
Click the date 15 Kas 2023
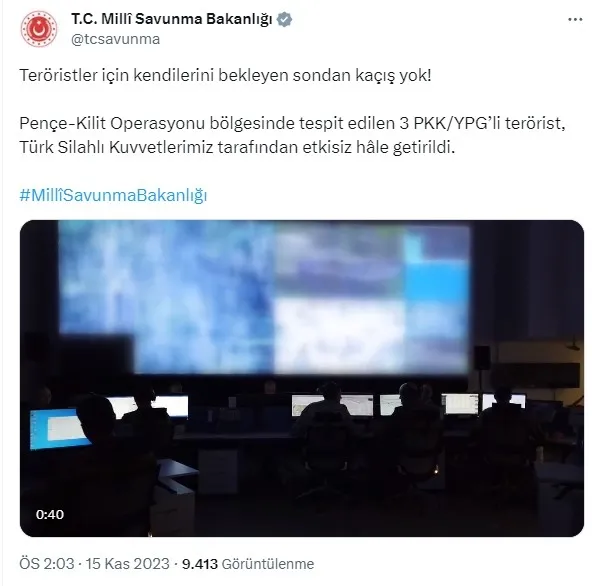(x=127, y=564)
